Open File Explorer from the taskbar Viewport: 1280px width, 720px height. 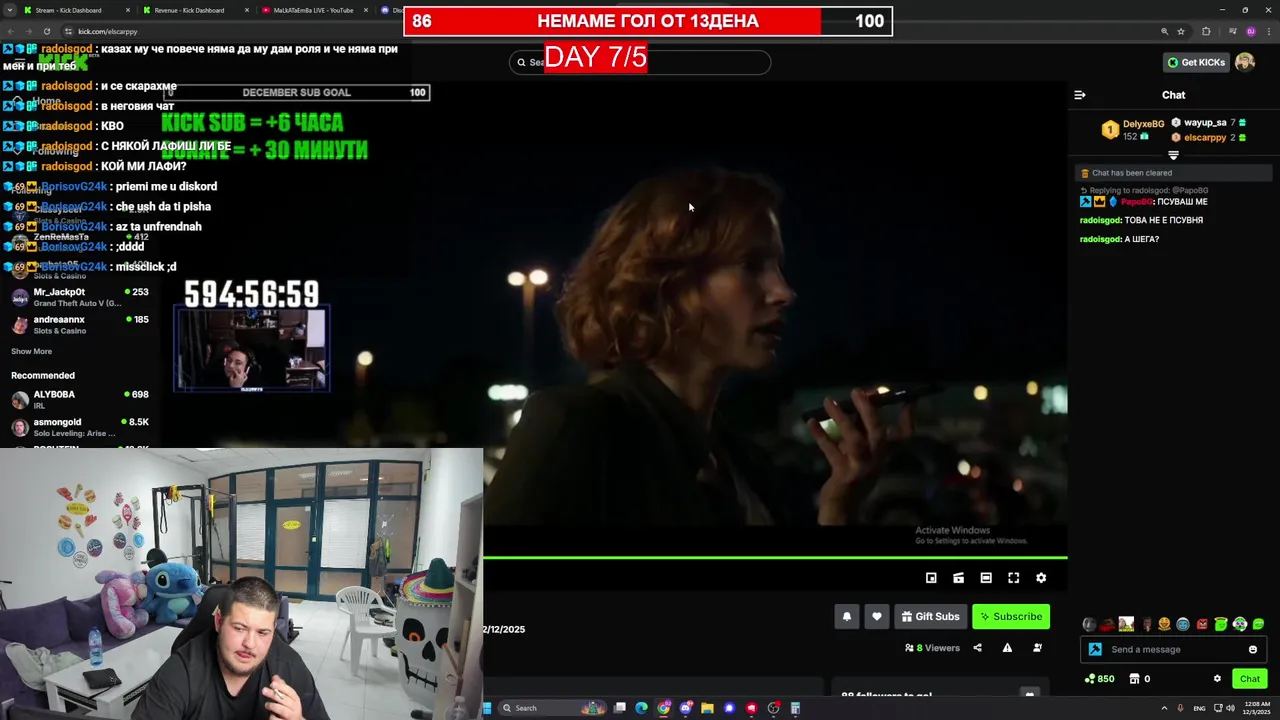707,708
